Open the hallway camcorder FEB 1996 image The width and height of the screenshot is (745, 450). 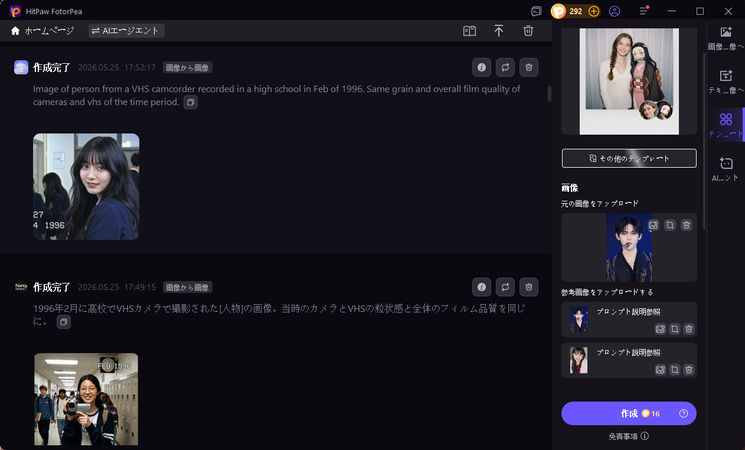coord(86,399)
